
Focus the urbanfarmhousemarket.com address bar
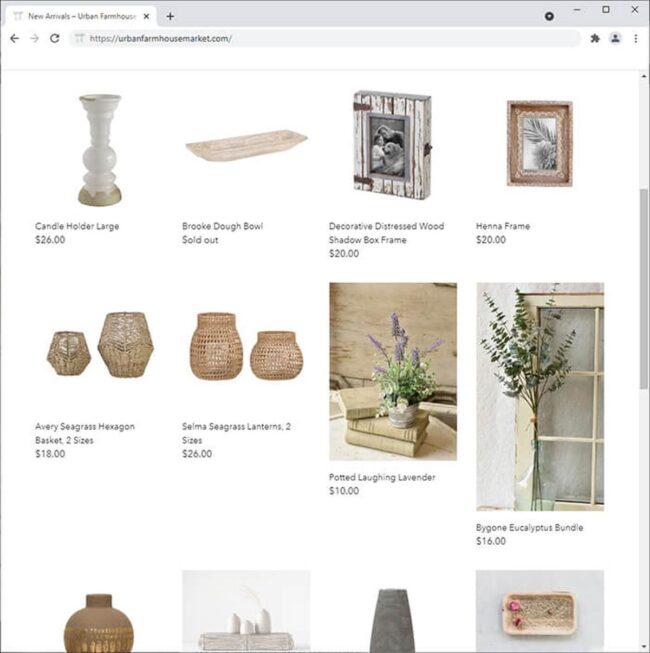click(x=325, y=38)
